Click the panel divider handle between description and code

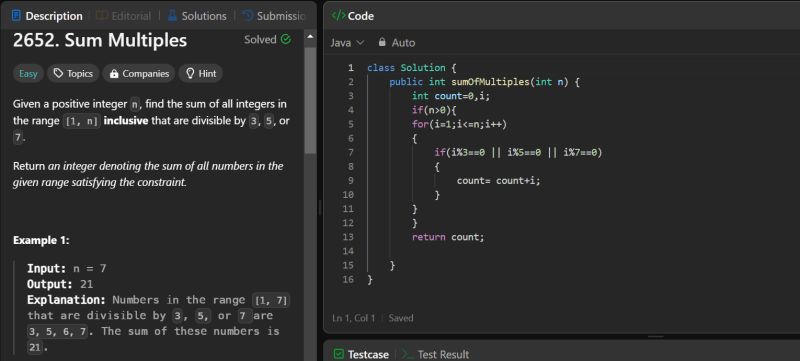320,207
